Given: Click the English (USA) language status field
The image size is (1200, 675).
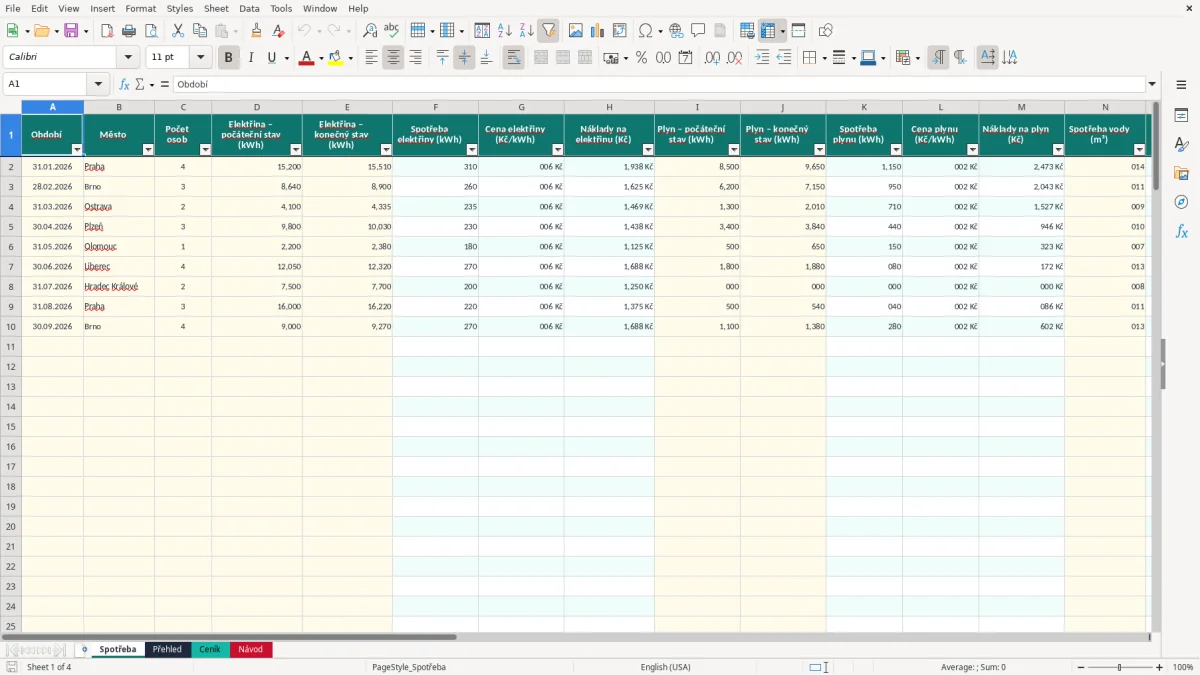Looking at the screenshot, I should point(665,667).
